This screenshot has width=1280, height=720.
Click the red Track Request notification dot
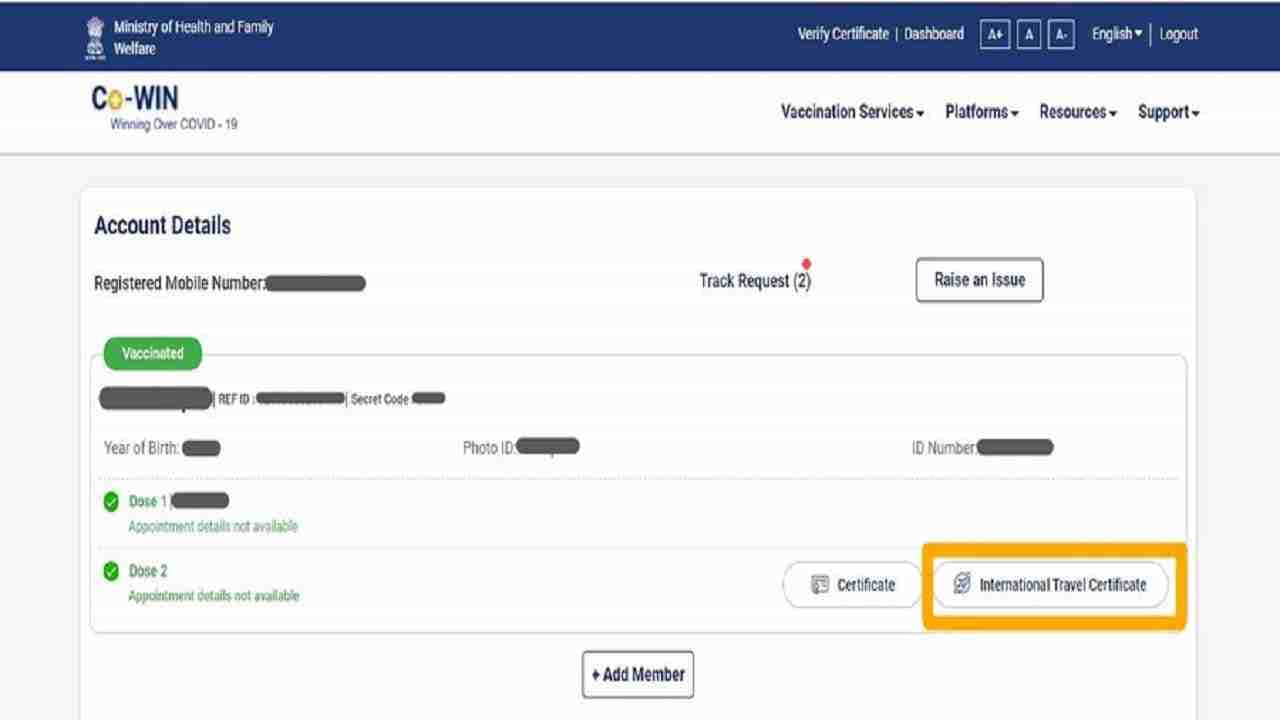tap(806, 265)
